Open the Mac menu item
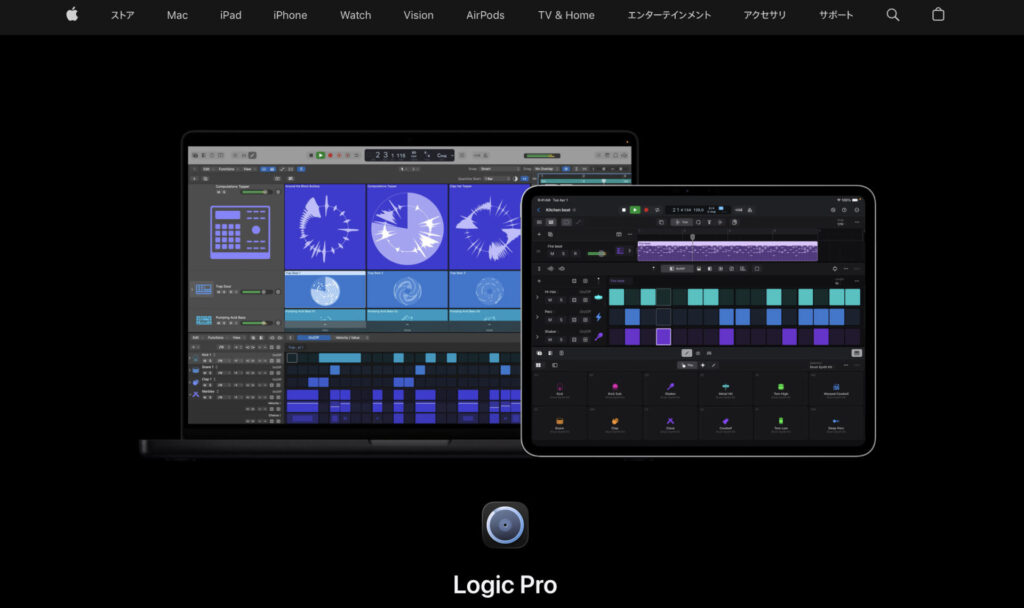Image resolution: width=1024 pixels, height=608 pixels. coord(177,15)
